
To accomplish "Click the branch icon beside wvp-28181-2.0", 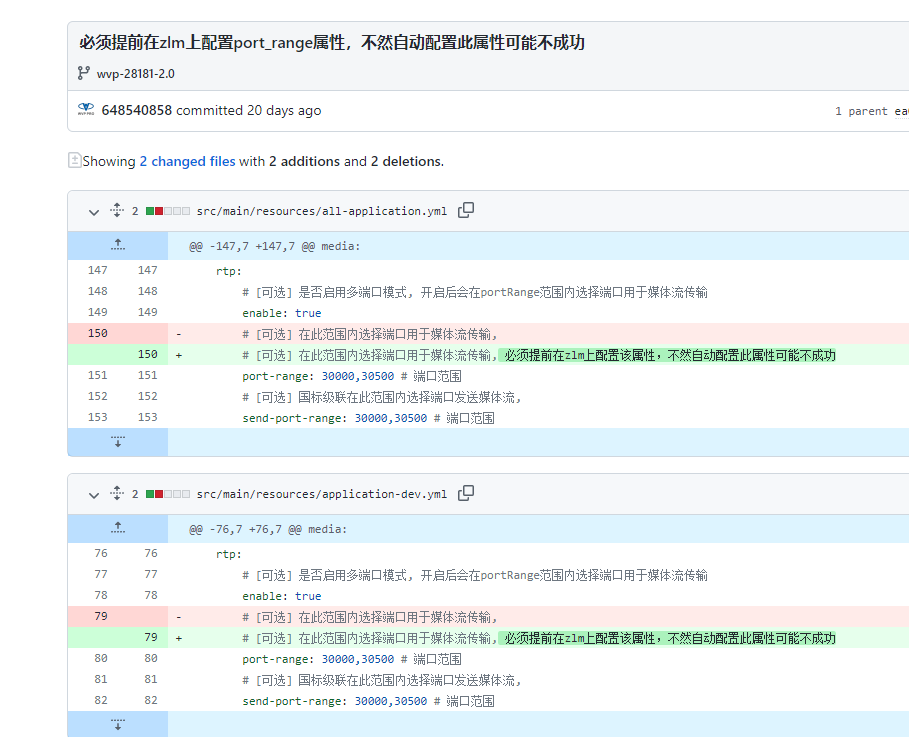I will [x=82, y=72].
